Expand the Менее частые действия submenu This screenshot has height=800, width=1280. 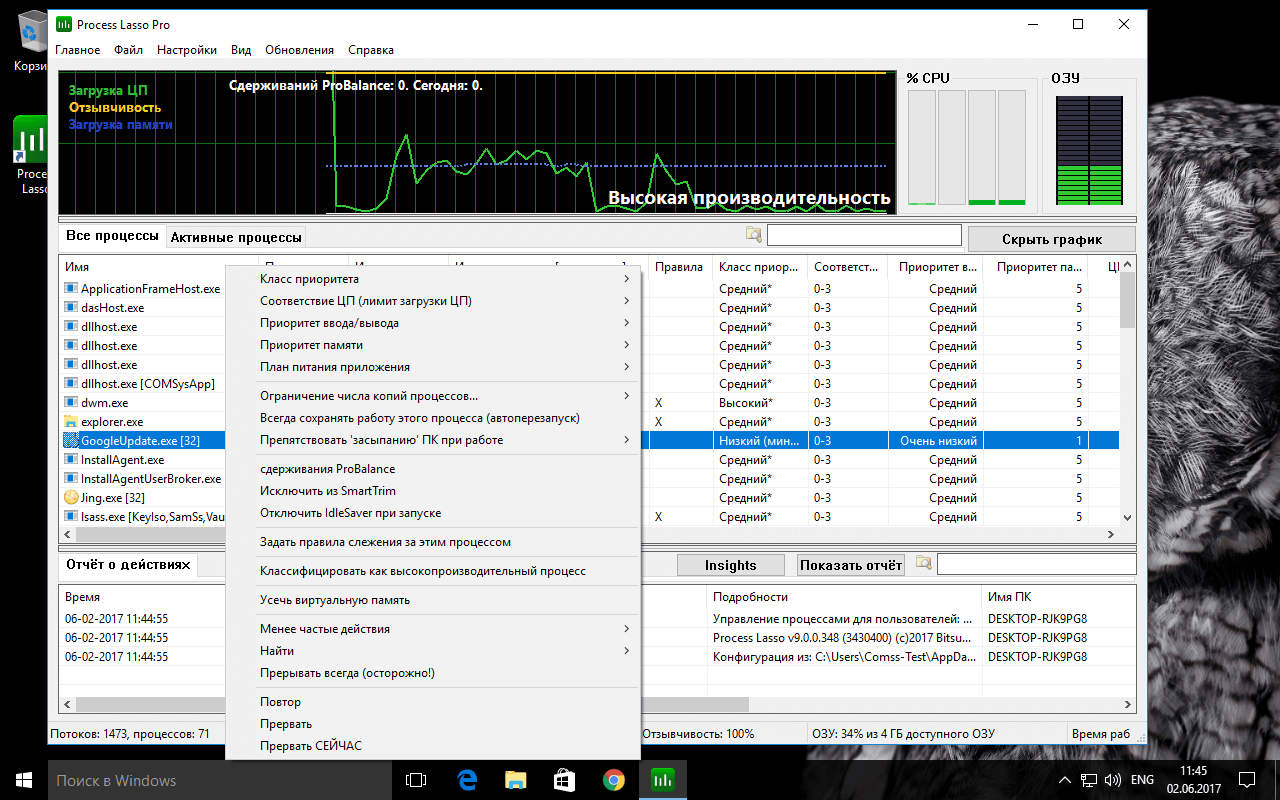pyautogui.click(x=433, y=629)
